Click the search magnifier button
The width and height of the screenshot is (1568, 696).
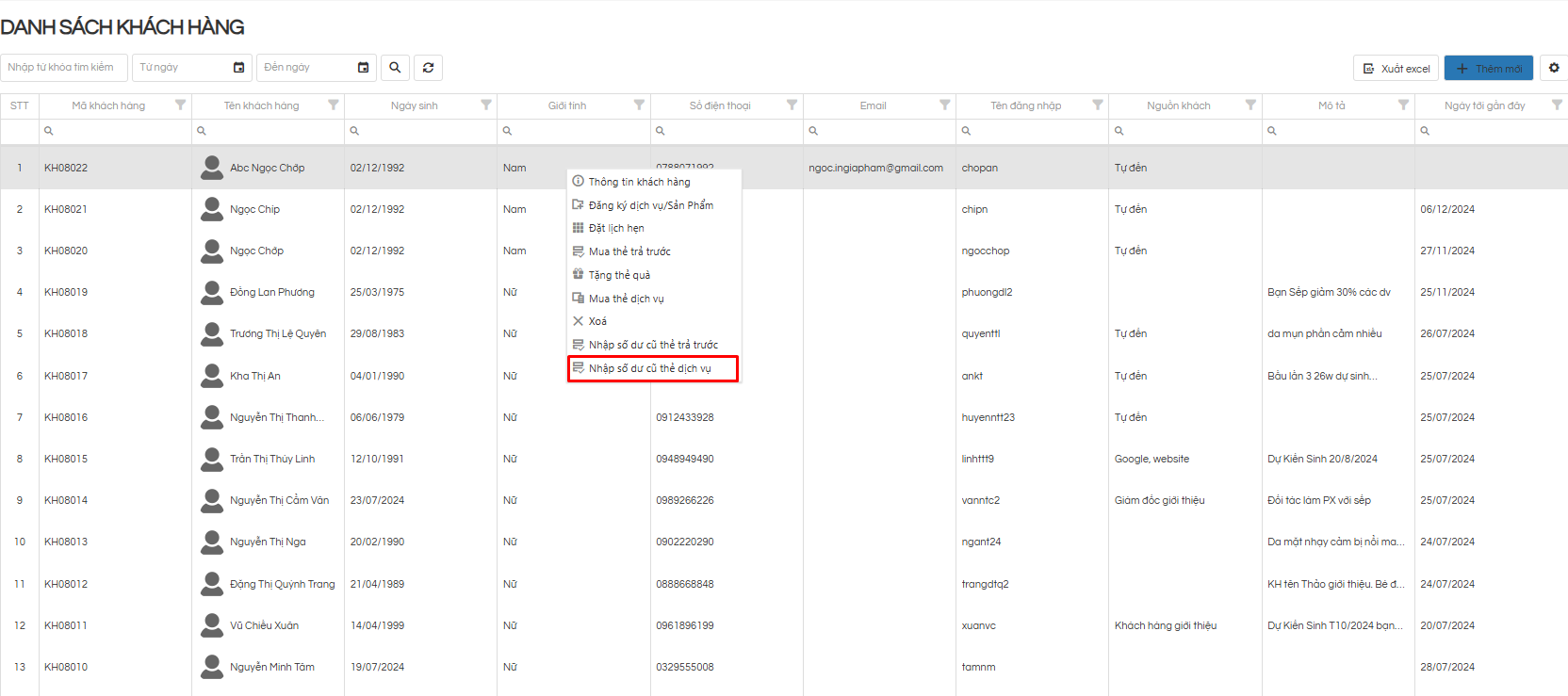(395, 68)
